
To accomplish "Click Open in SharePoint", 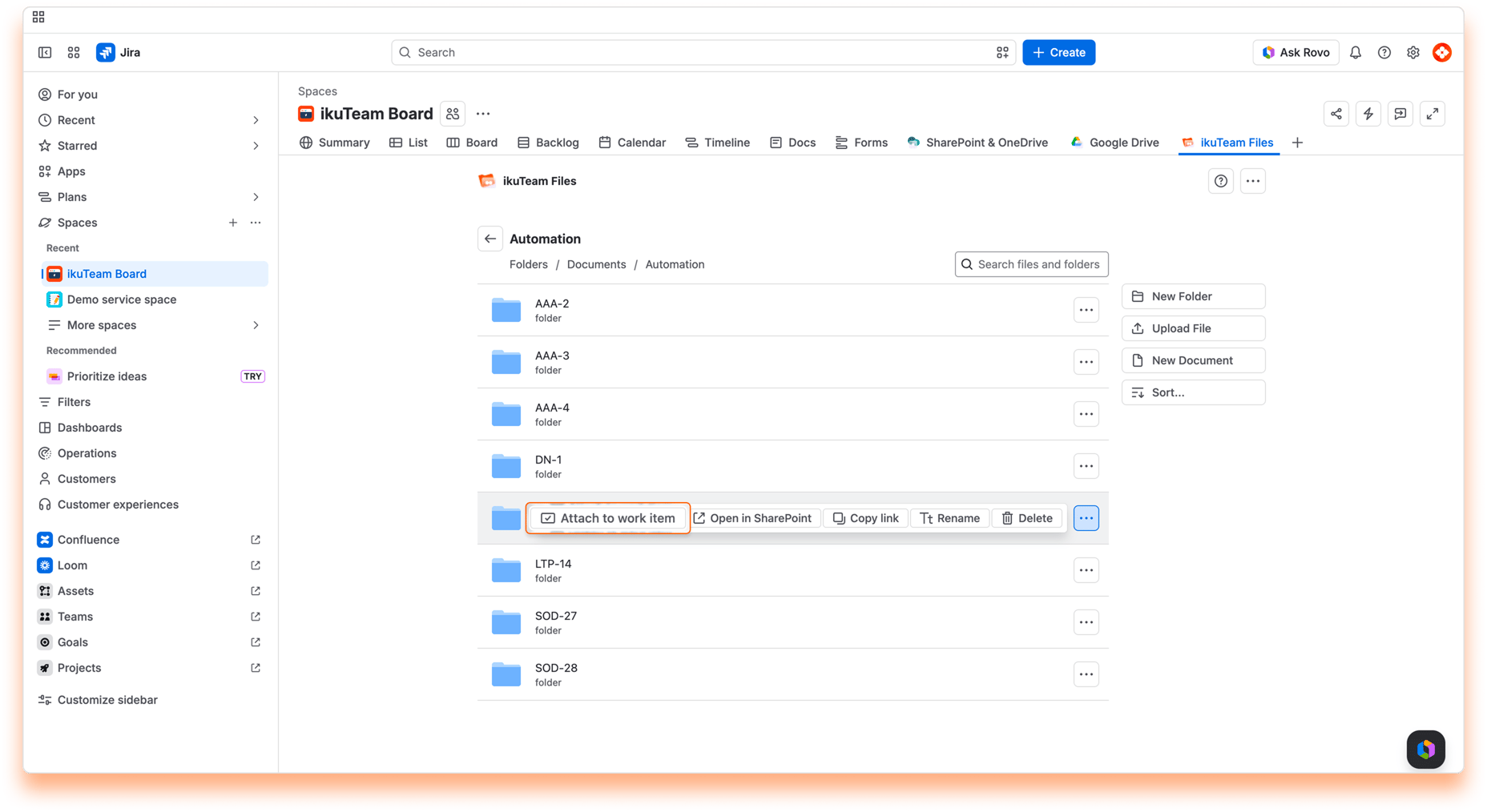I will tap(752, 518).
